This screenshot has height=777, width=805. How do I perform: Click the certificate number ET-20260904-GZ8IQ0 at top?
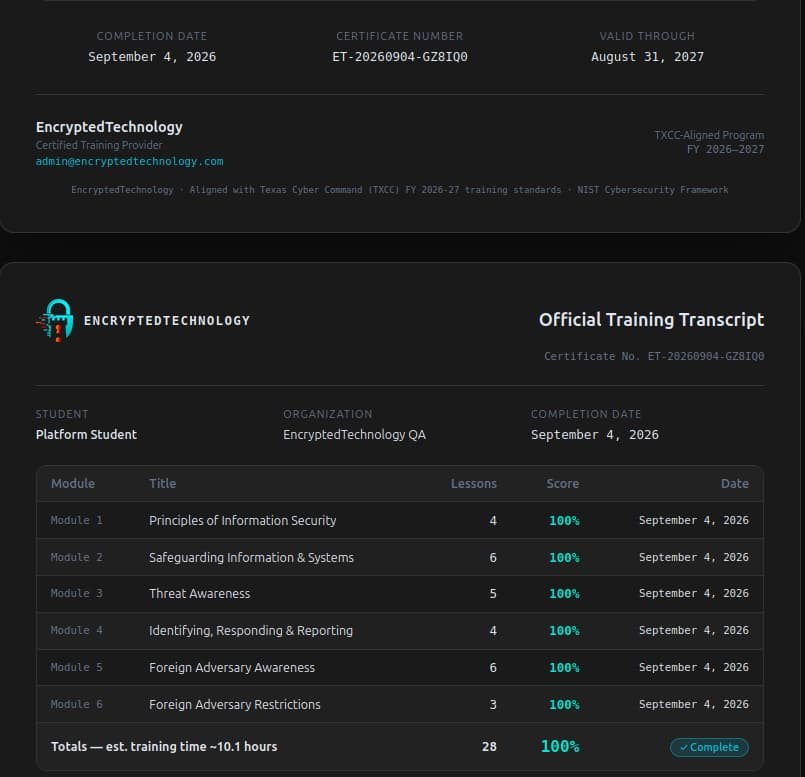(400, 56)
